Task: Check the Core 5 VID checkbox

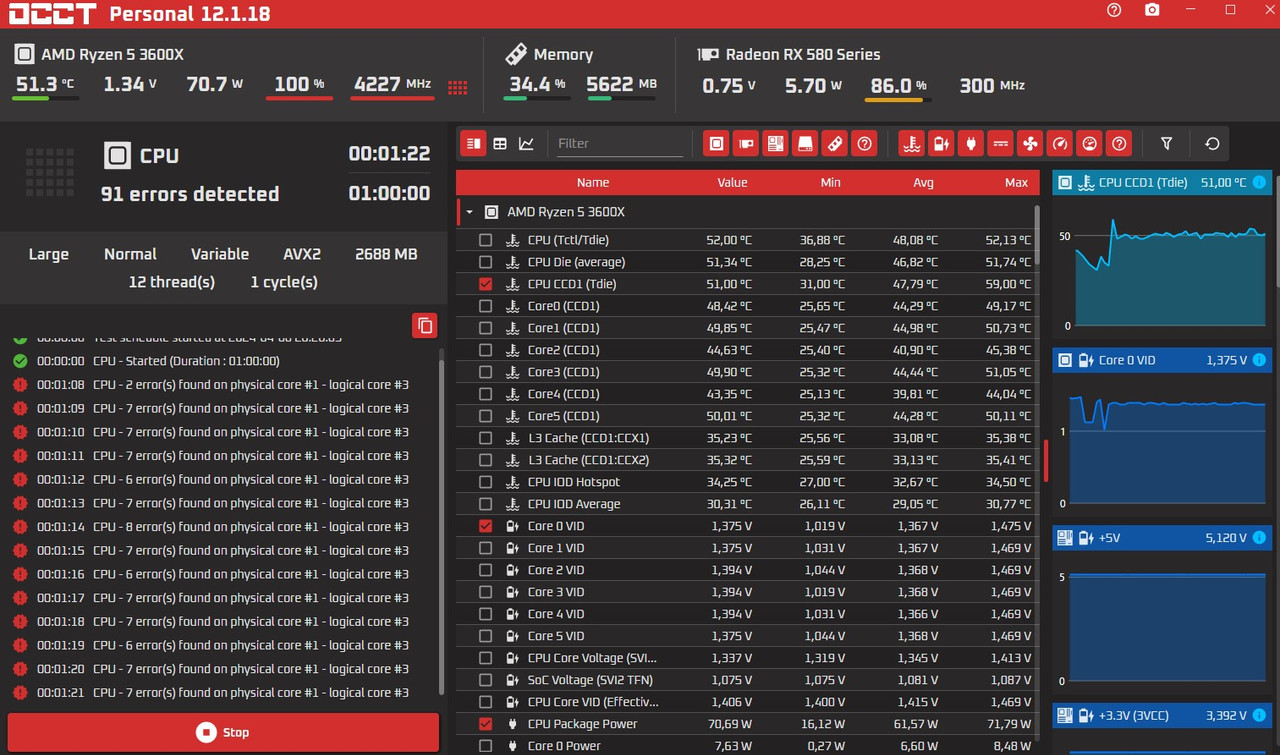Action: point(486,636)
